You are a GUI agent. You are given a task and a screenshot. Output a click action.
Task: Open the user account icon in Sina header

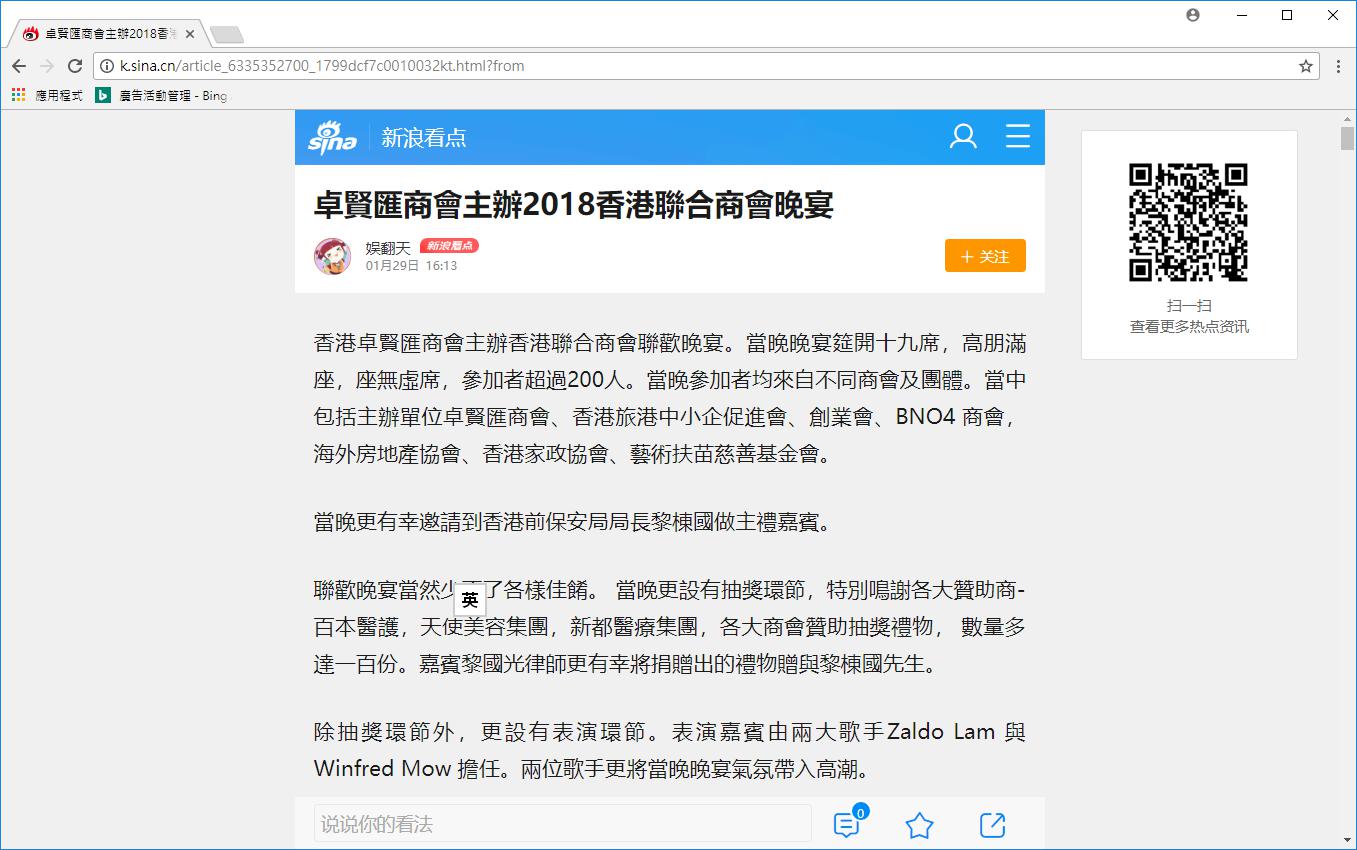(x=963, y=137)
